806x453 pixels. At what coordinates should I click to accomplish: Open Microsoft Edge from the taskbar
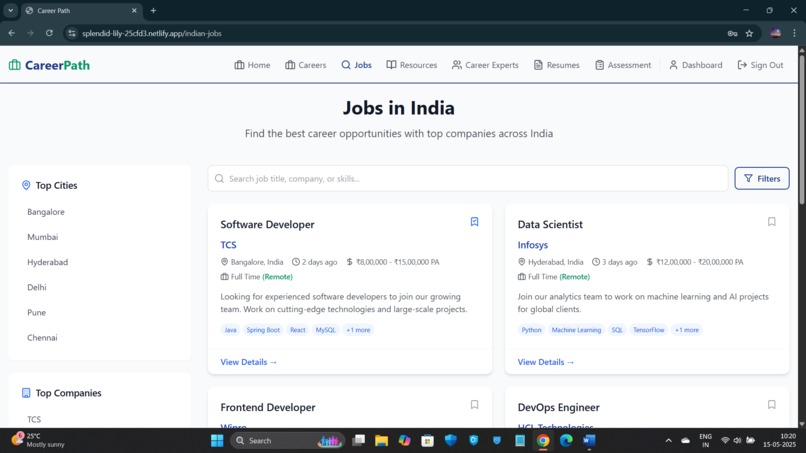tap(566, 441)
